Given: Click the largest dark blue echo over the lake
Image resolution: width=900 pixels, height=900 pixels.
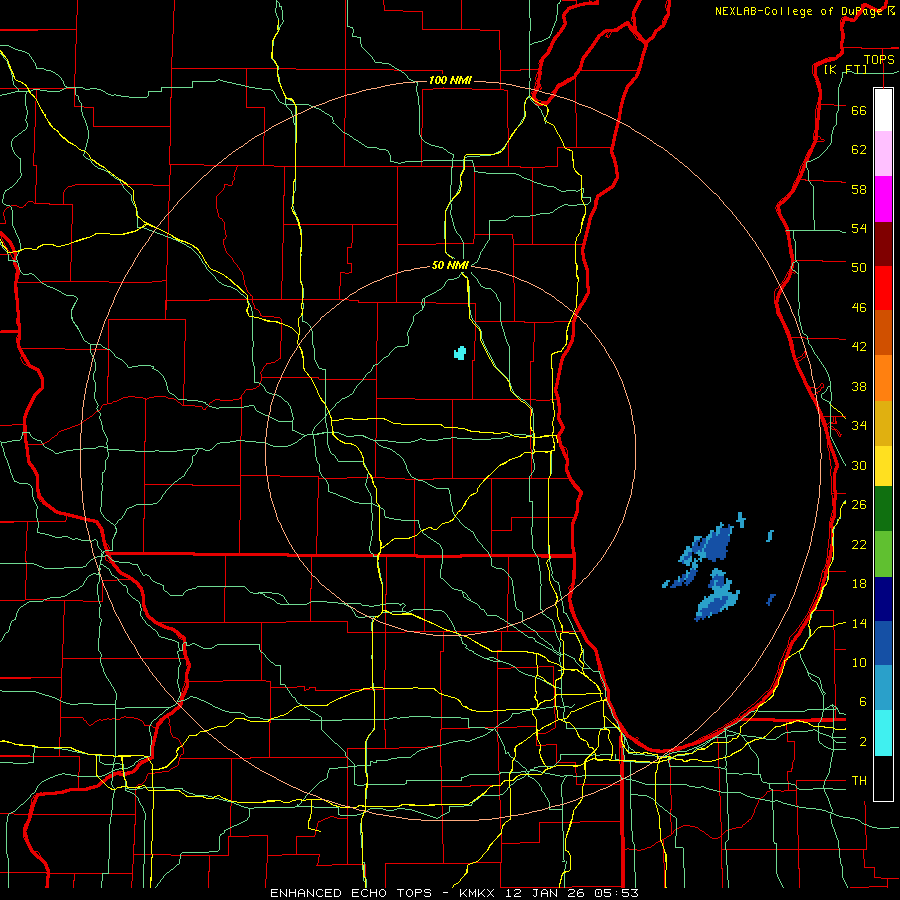Looking at the screenshot, I should 717,543.
